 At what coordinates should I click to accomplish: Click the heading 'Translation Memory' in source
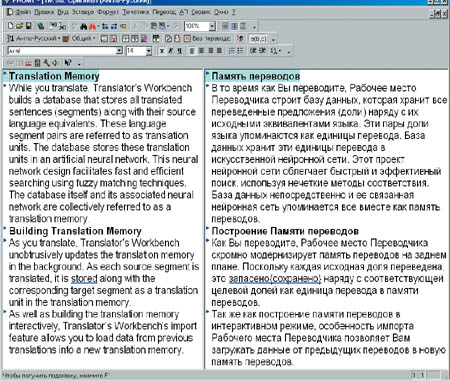coord(54,76)
